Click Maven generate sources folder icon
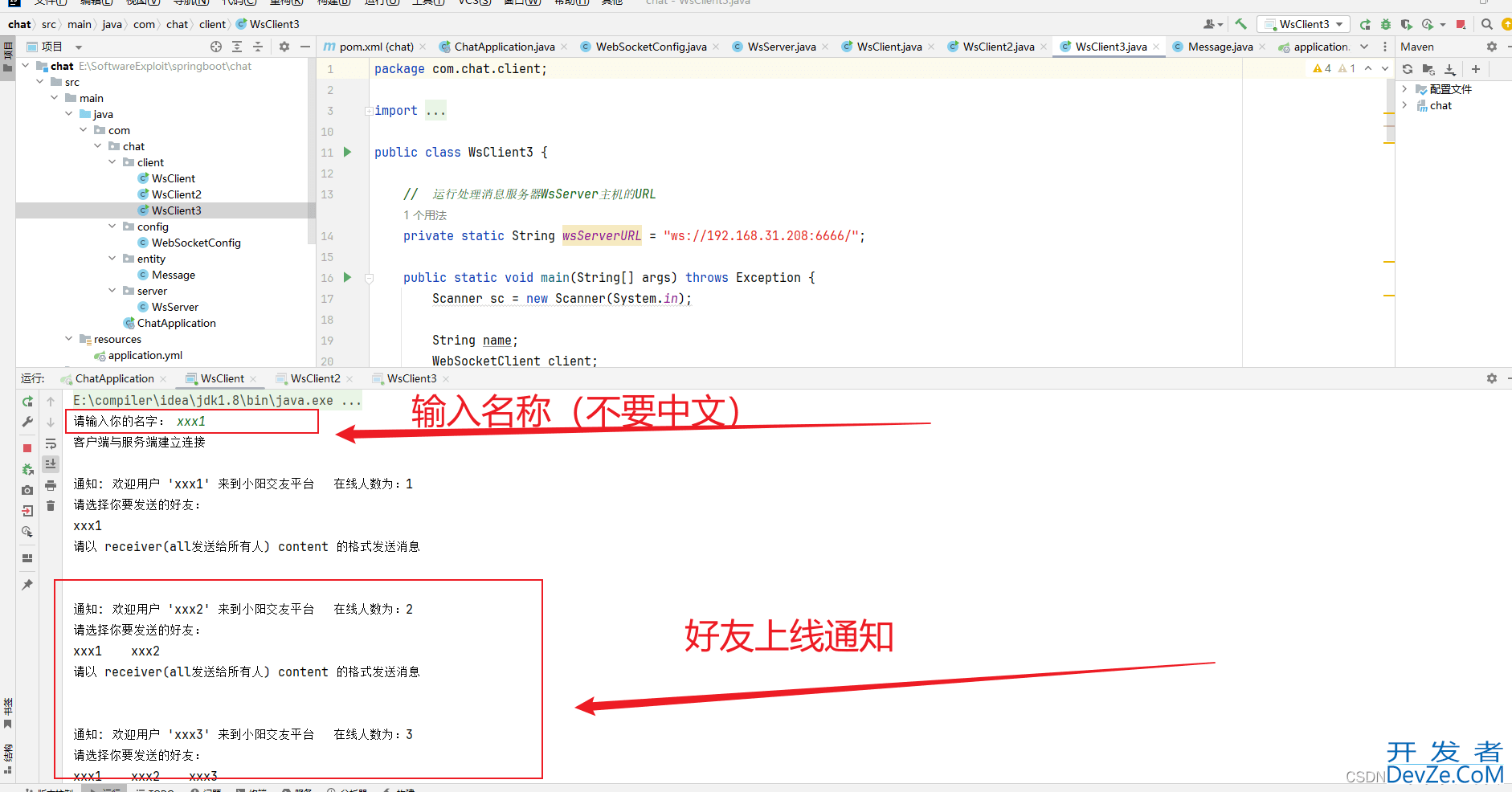The height and width of the screenshot is (792, 1512). point(1428,69)
